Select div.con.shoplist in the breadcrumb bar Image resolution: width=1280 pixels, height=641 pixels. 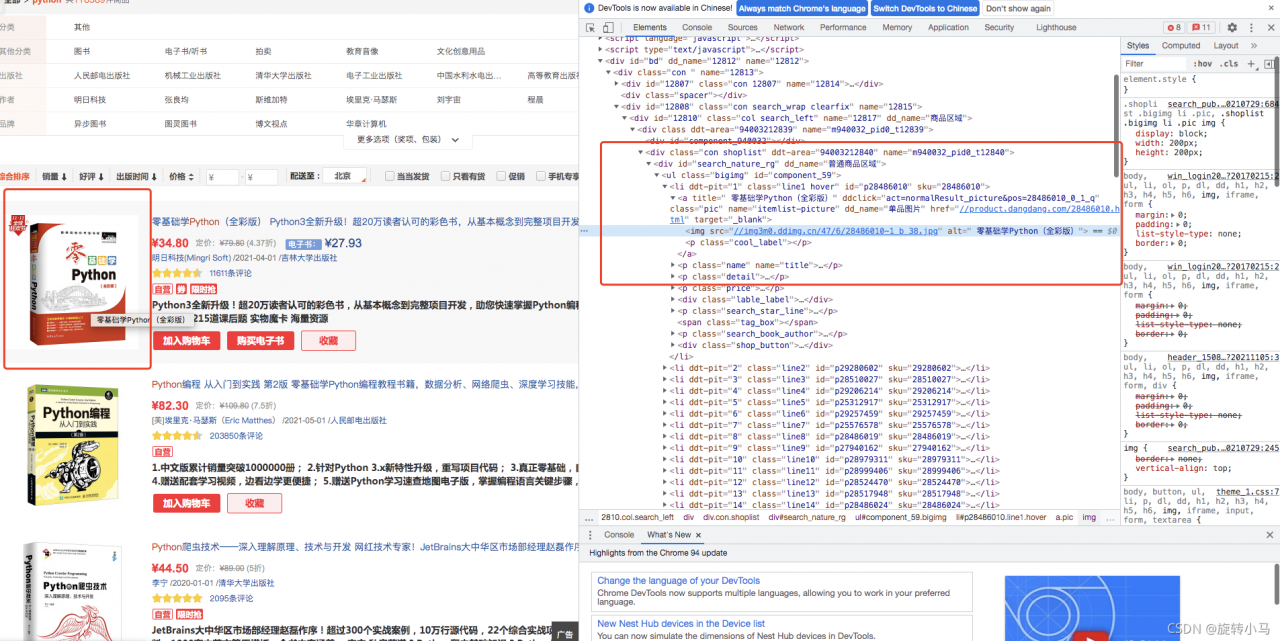coord(730,517)
